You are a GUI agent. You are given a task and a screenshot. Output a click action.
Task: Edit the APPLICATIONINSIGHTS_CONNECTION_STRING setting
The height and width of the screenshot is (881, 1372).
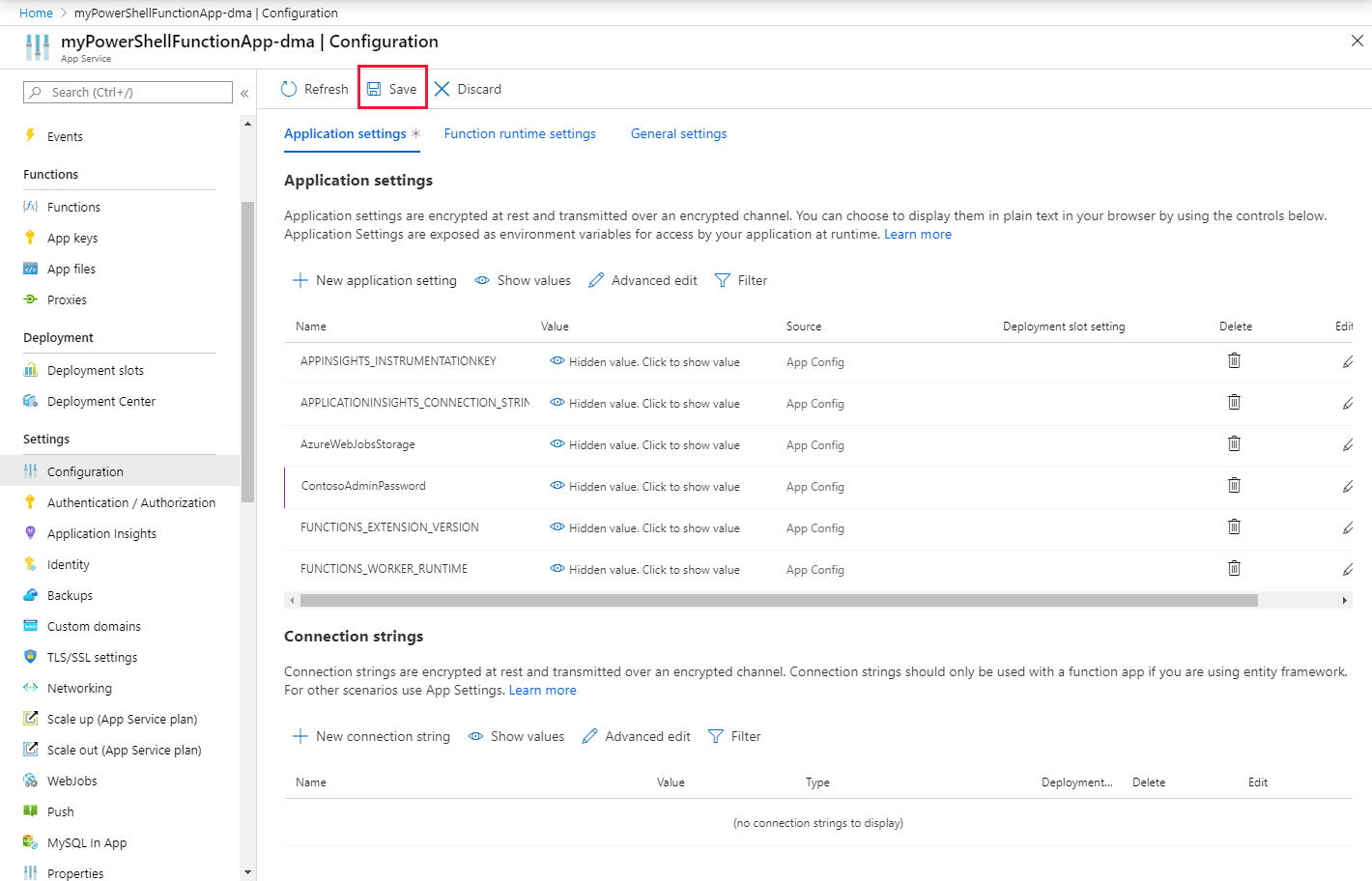pos(1347,404)
